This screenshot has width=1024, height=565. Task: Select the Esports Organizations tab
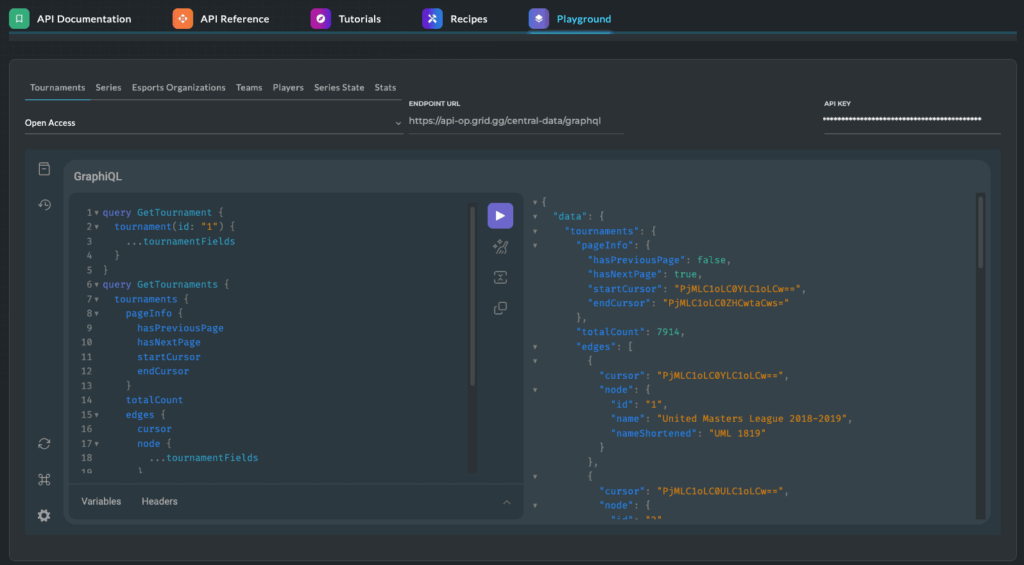click(x=178, y=88)
